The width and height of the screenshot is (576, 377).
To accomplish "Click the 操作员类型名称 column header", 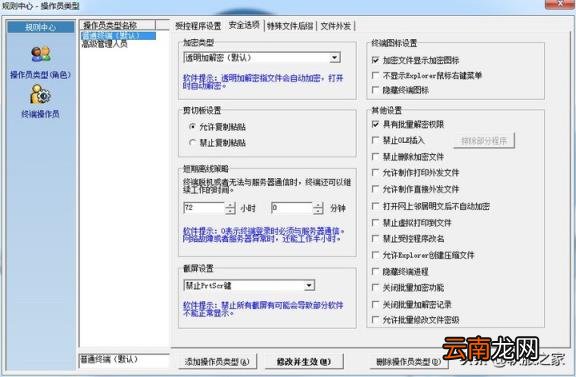I will (118, 25).
